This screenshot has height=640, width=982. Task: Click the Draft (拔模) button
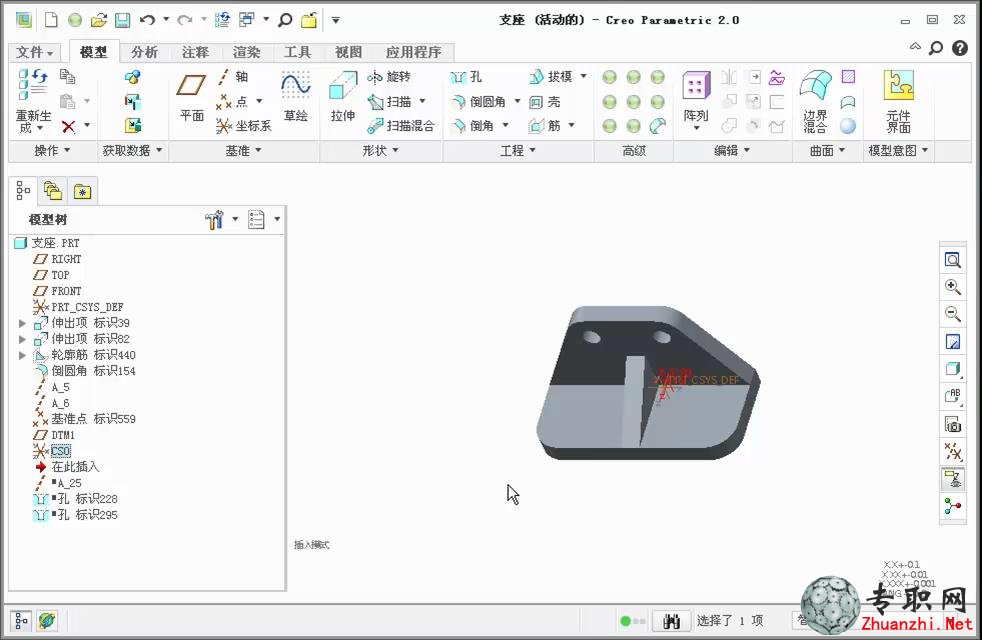[550, 77]
